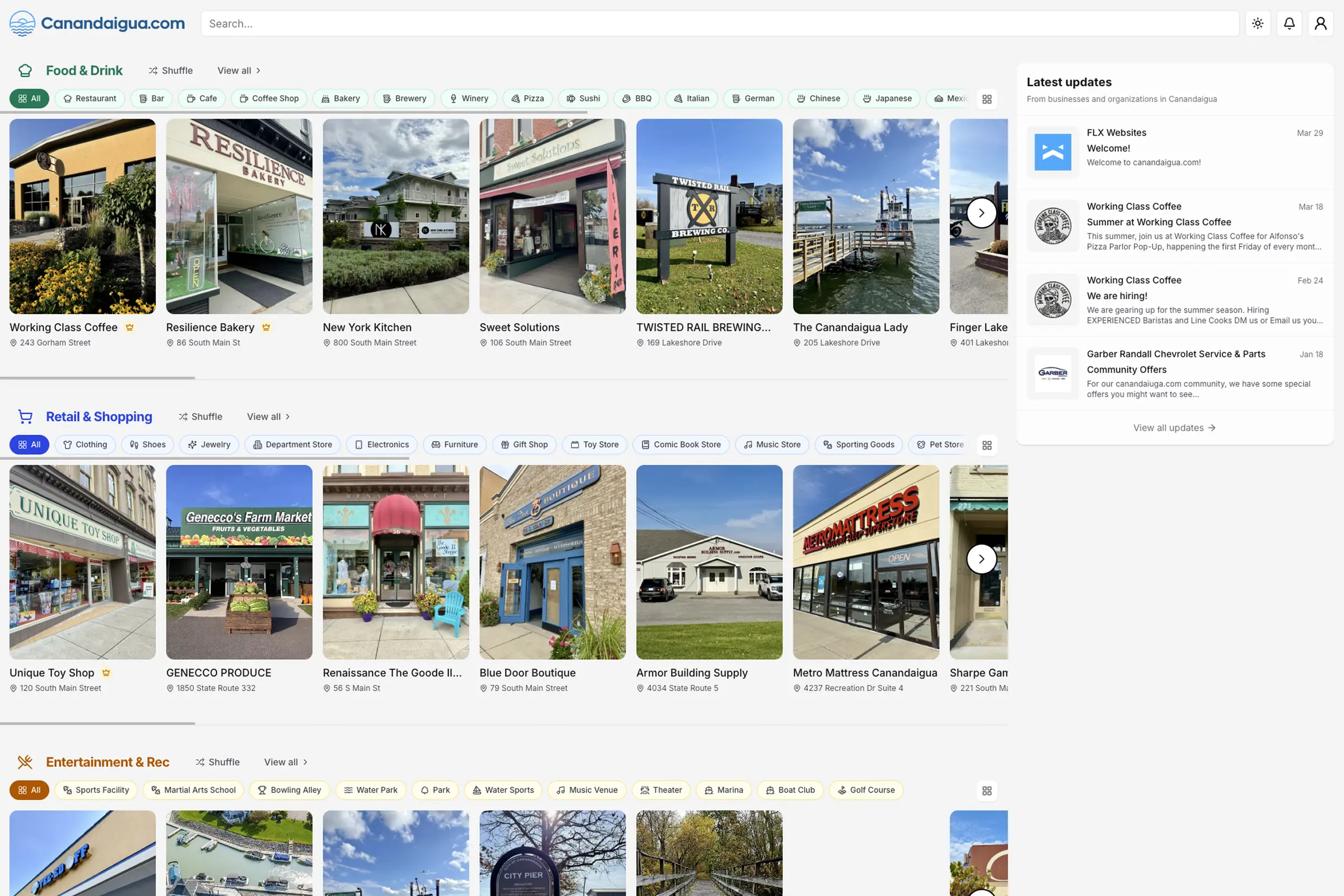Open the grid icon ending the Food & Drink filters
Screen dimensions: 1344x896
(987, 99)
